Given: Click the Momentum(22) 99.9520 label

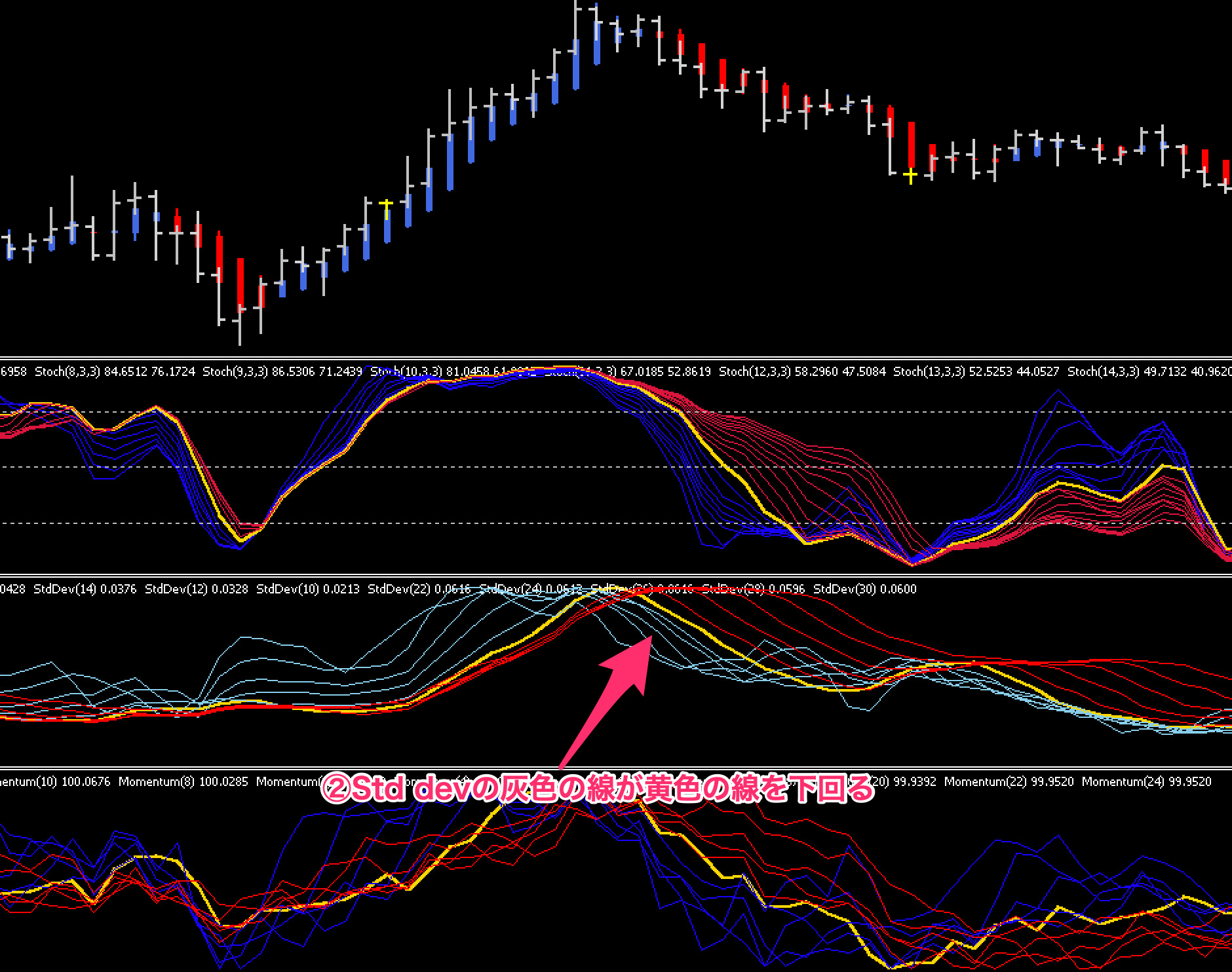Looking at the screenshot, I should (1009, 781).
